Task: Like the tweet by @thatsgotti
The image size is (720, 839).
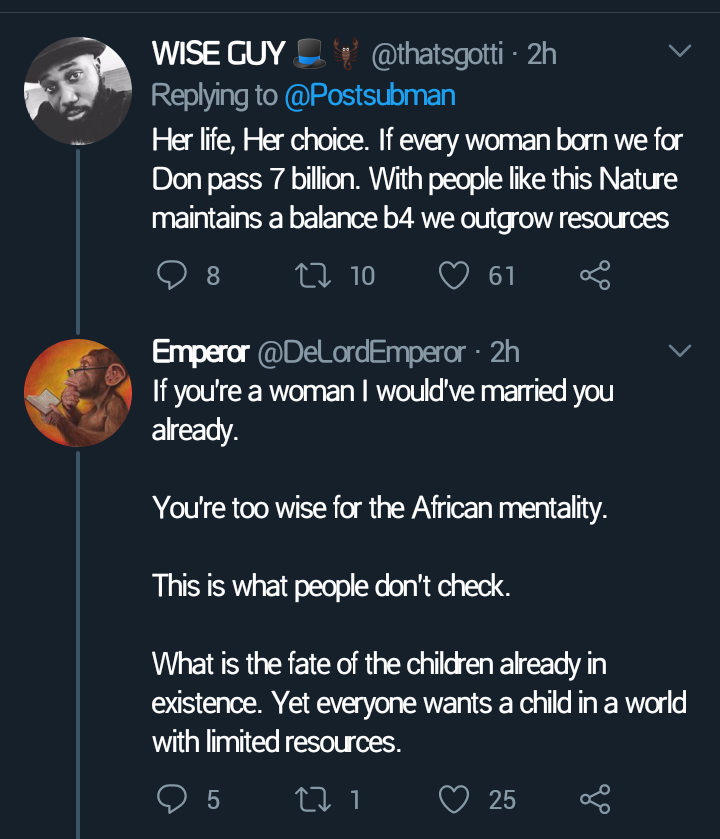Action: (x=455, y=274)
